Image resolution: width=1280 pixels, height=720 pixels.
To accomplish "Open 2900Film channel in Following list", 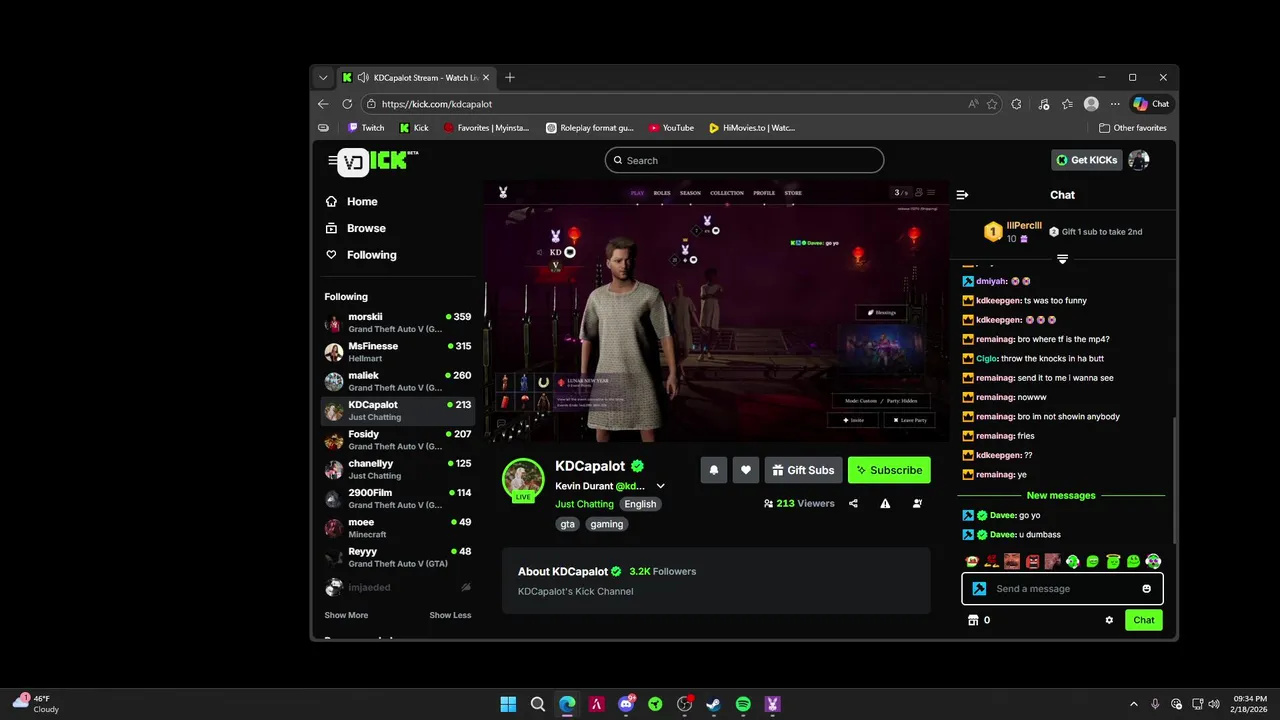I will click(x=398, y=498).
